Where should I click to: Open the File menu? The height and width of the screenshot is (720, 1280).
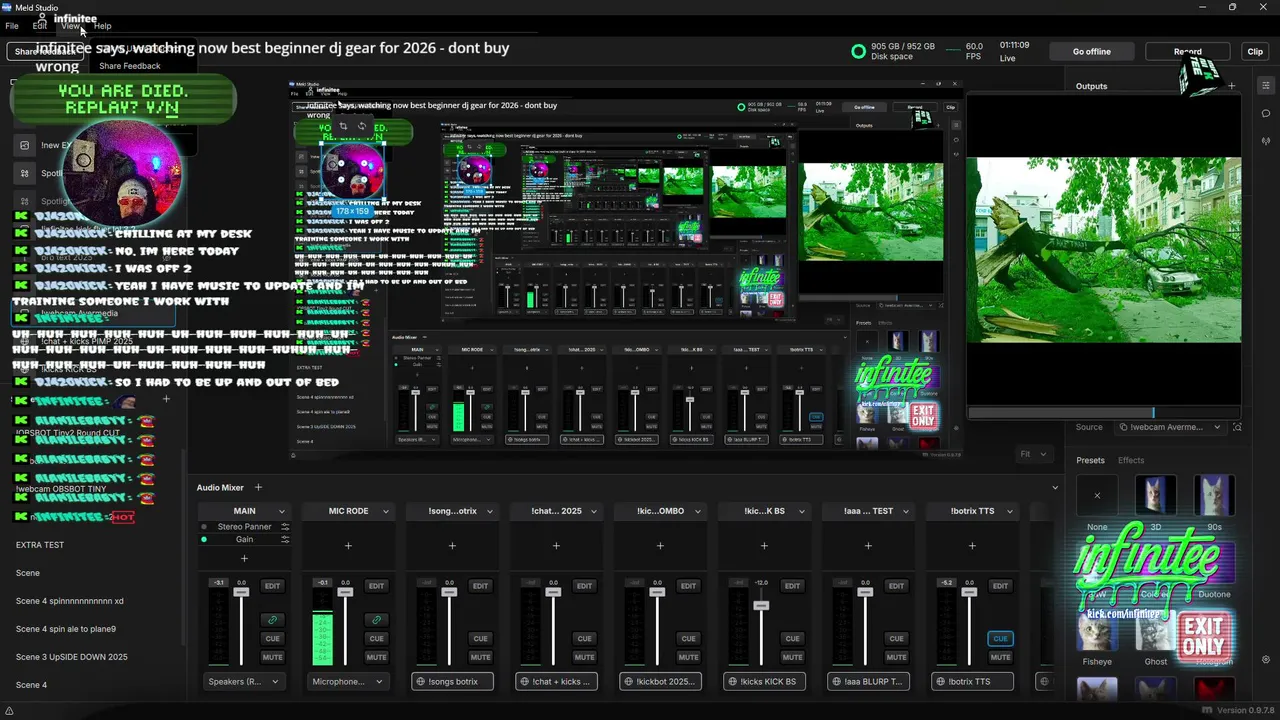pos(12,26)
